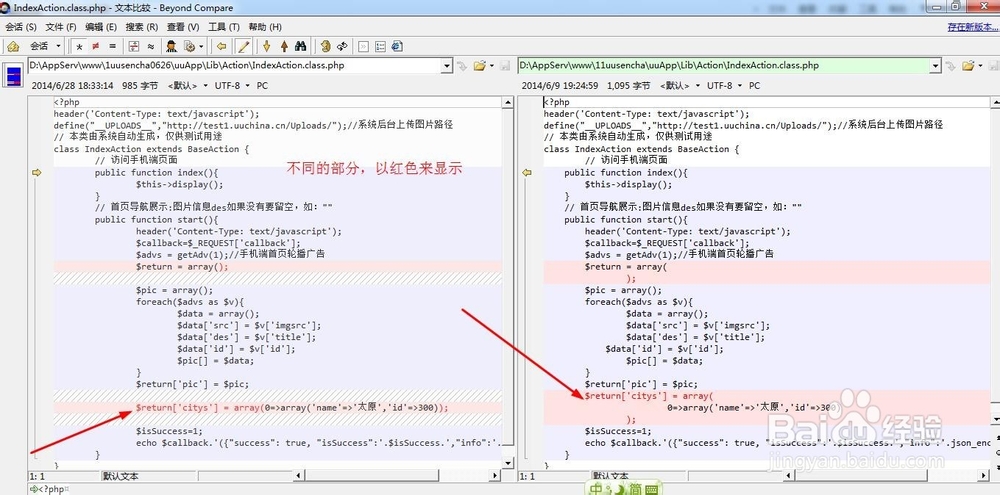This screenshot has height=495, width=1000.
Task: Click left pane open-folder browse icon
Action: [x=478, y=66]
